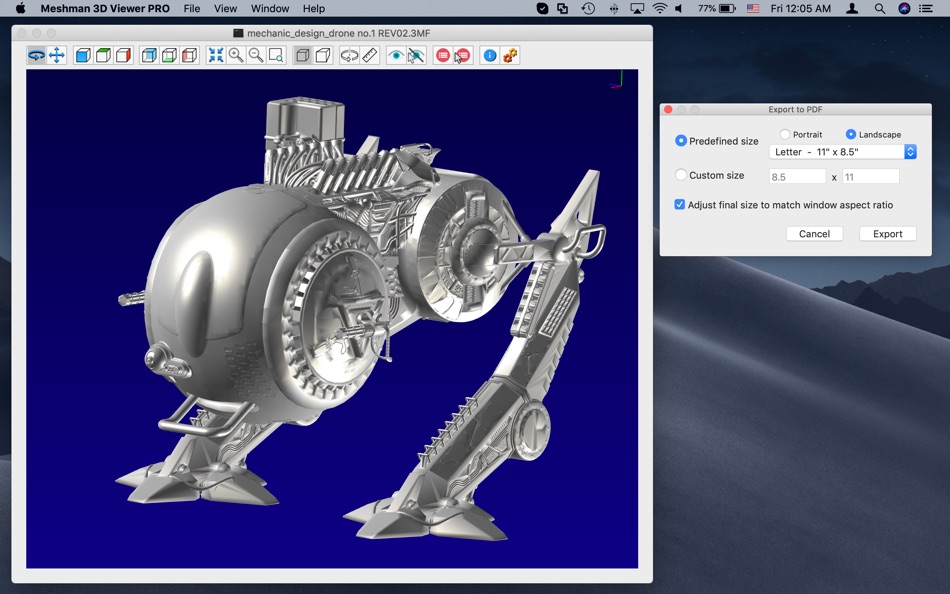Select the Portrait orientation option
950x594 pixels.
click(785, 134)
